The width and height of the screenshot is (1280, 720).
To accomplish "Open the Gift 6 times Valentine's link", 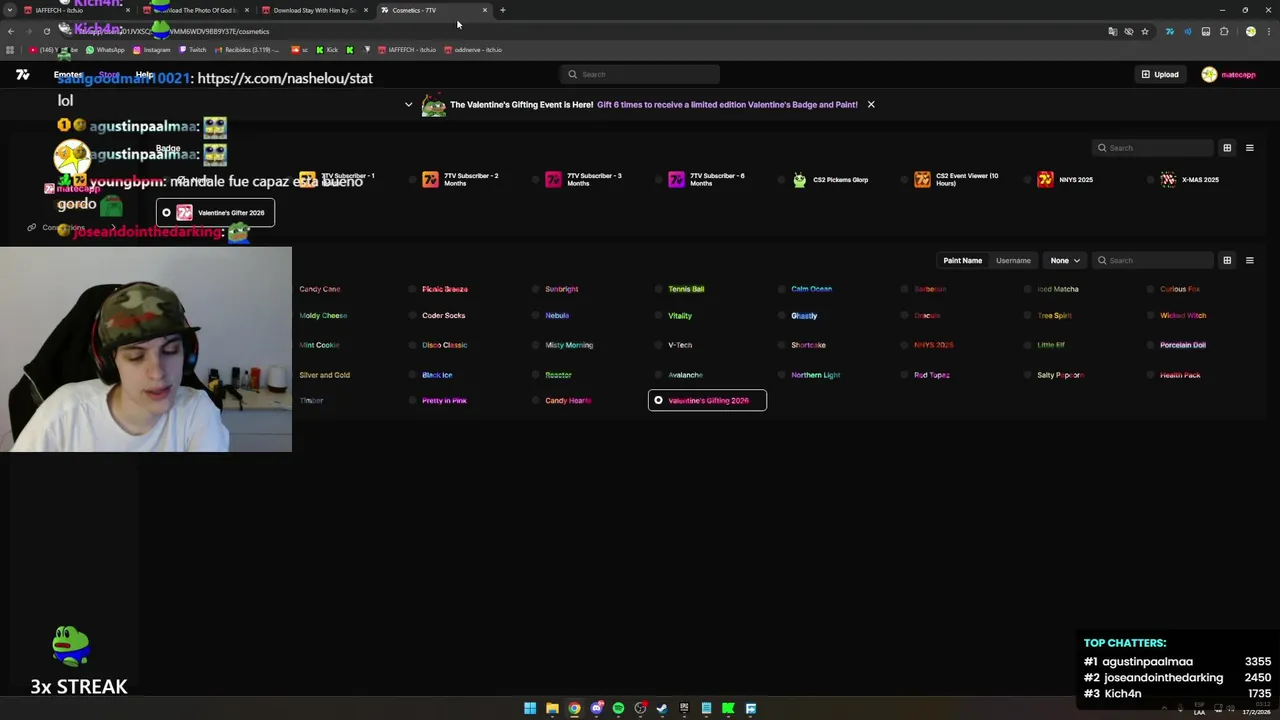I will pos(727,104).
